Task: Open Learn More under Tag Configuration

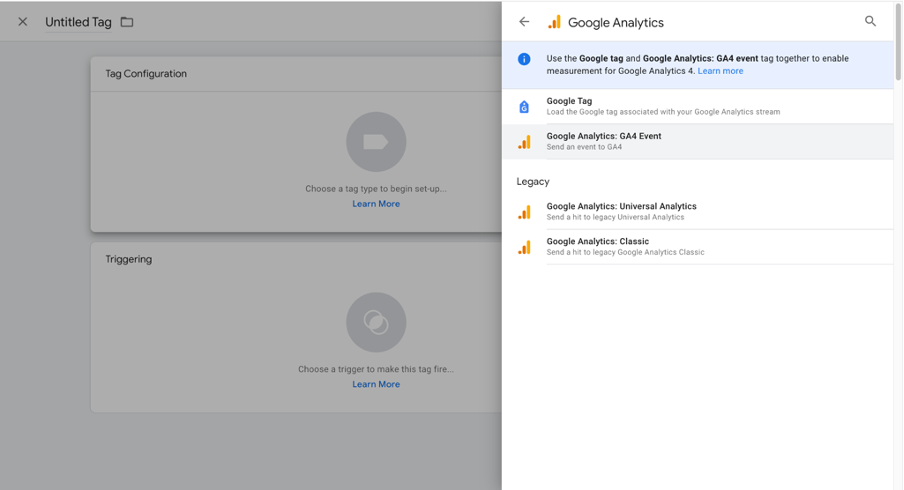Action: [x=376, y=204]
